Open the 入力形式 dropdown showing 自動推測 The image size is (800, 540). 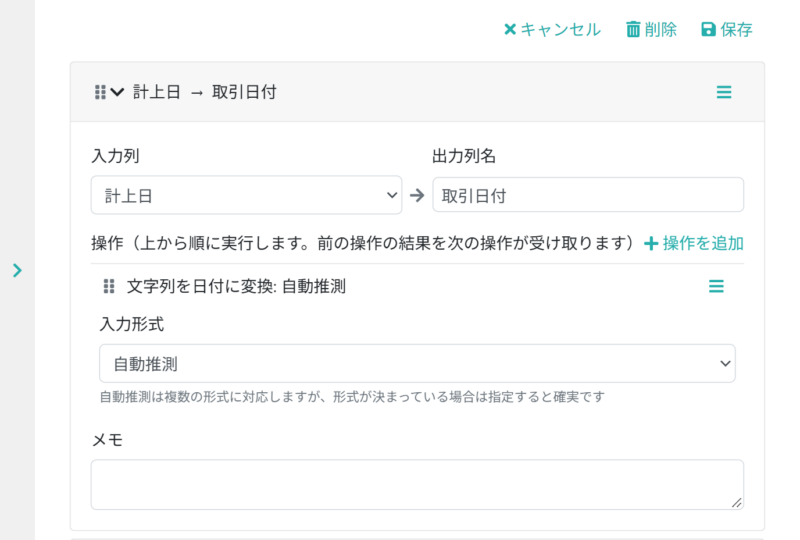coord(417,363)
